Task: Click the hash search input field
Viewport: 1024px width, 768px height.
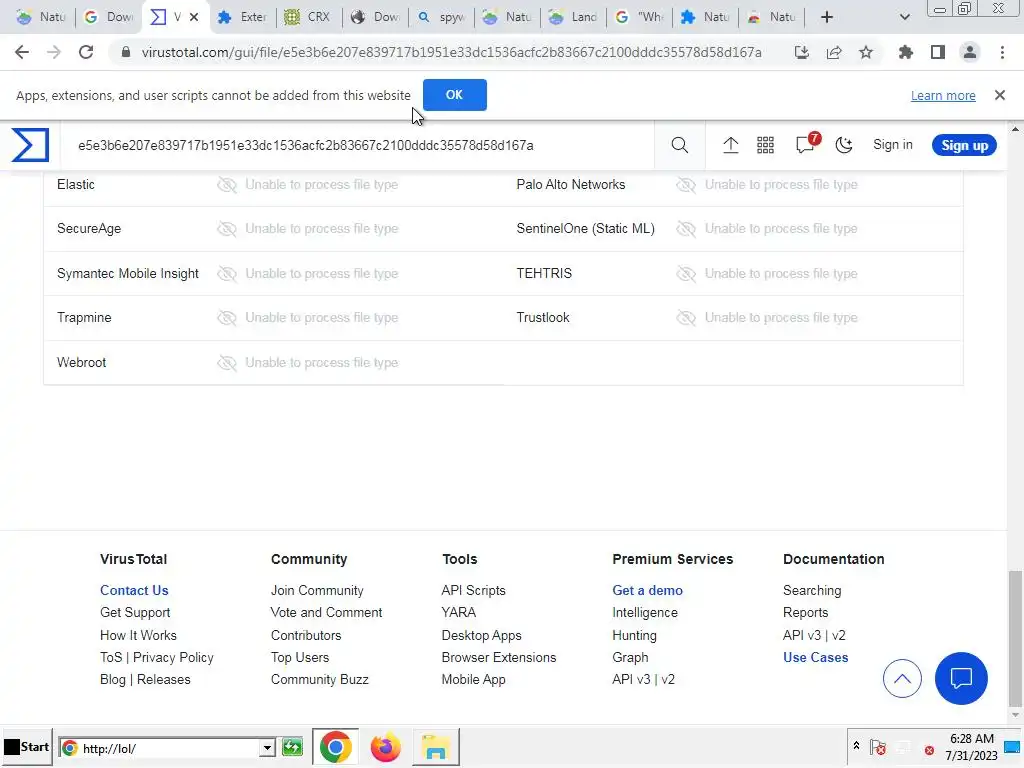Action: pyautogui.click(x=356, y=145)
